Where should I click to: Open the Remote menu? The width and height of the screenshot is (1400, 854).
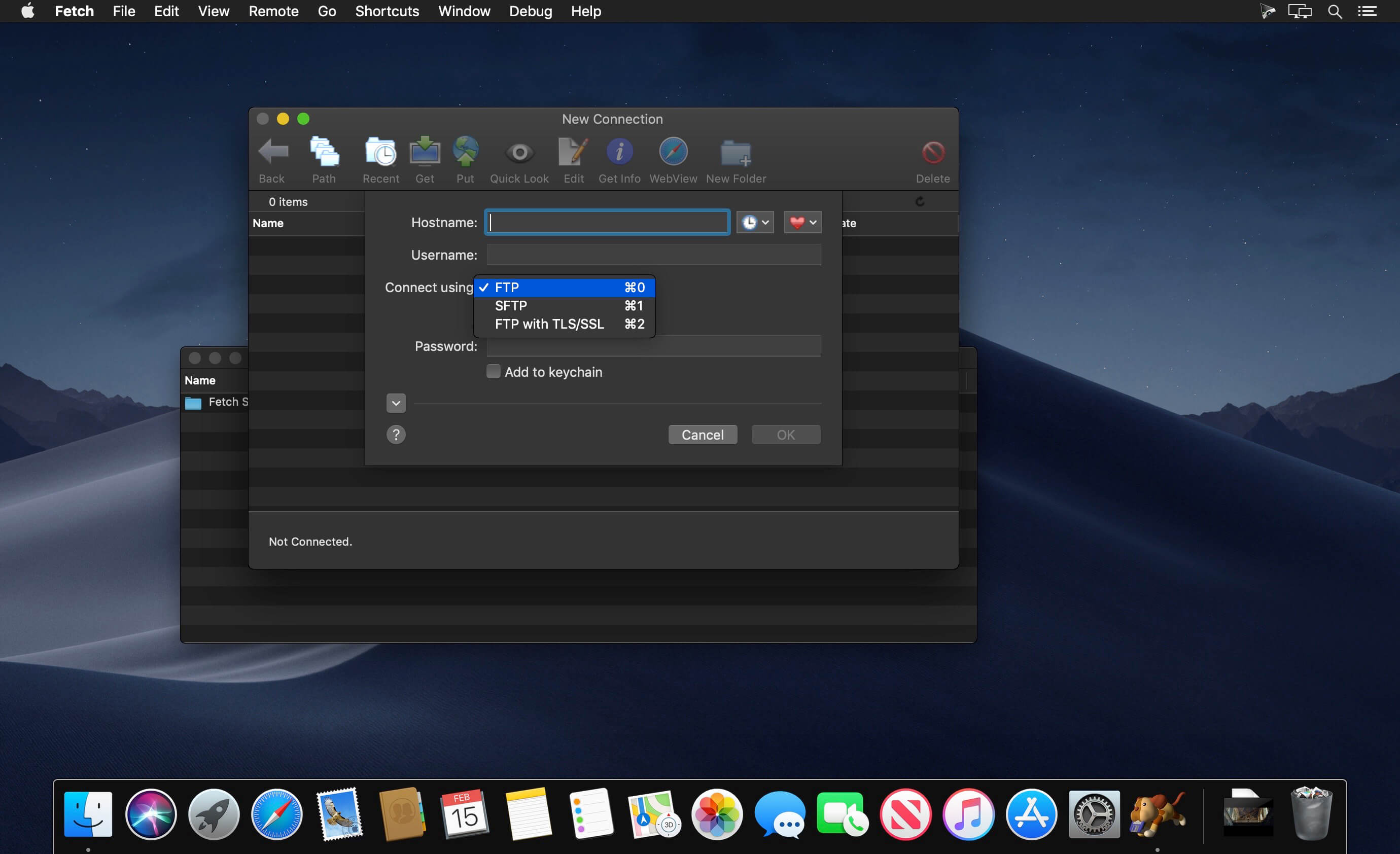pyautogui.click(x=273, y=12)
